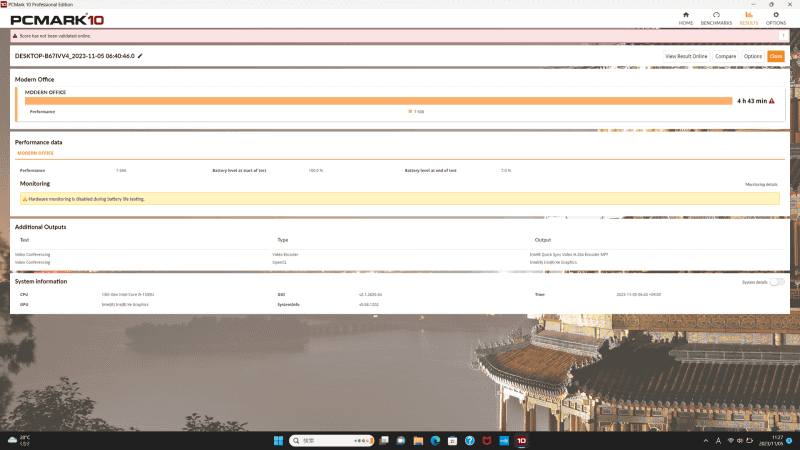The height and width of the screenshot is (450, 800).
Task: Select the '4 h 43 min' duration text
Action: pos(752,101)
